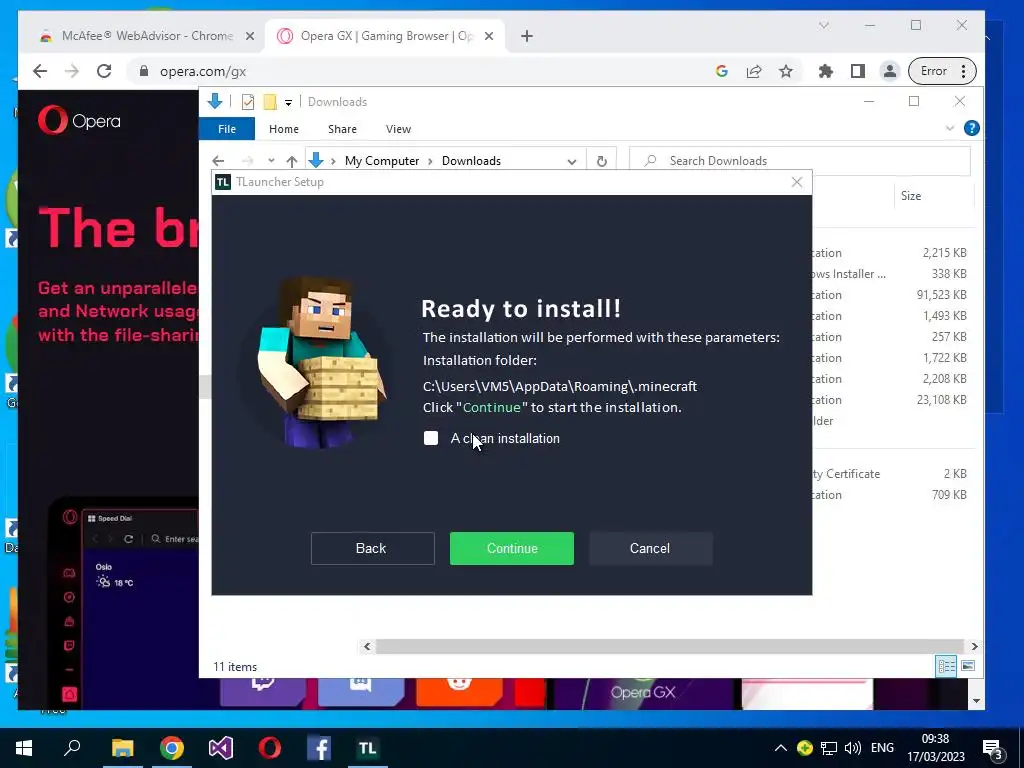Viewport: 1024px width, 768px height.
Task: Click the Properties quick access icon
Action: click(x=248, y=102)
